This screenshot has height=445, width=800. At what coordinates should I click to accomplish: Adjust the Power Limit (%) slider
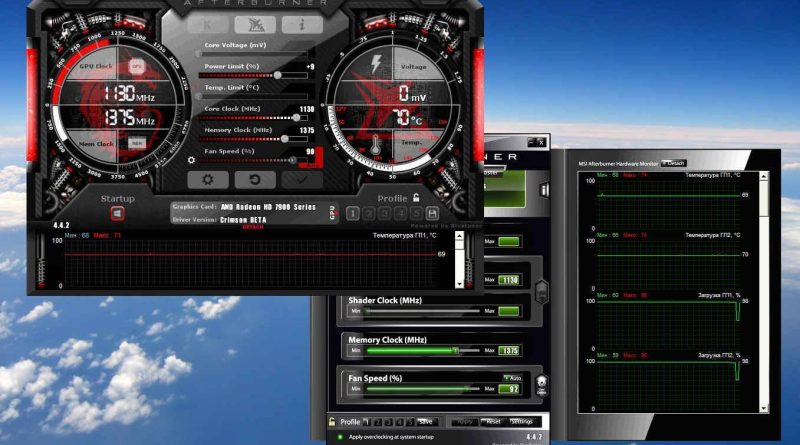click(254, 76)
